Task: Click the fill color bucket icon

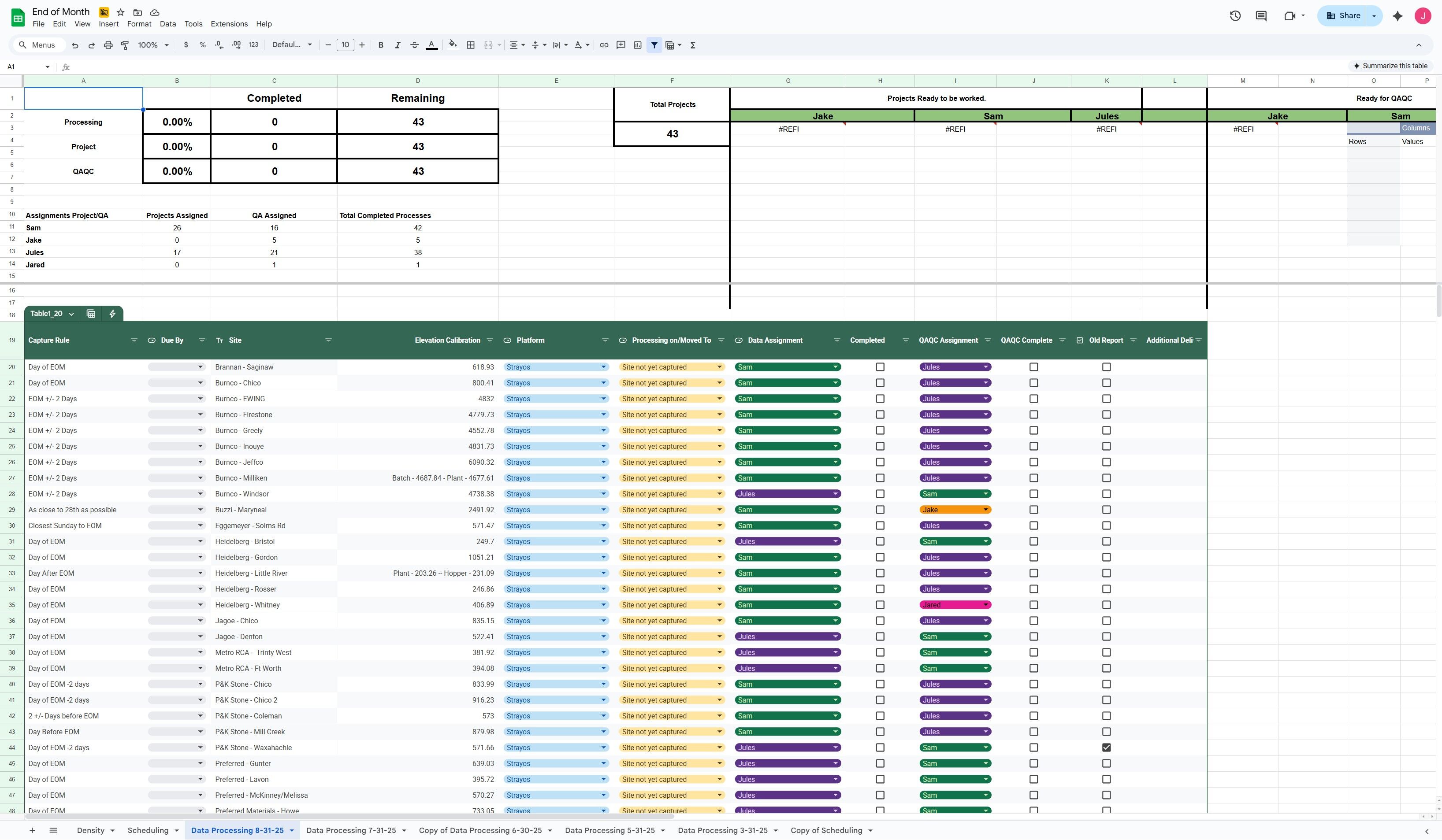Action: [x=453, y=44]
